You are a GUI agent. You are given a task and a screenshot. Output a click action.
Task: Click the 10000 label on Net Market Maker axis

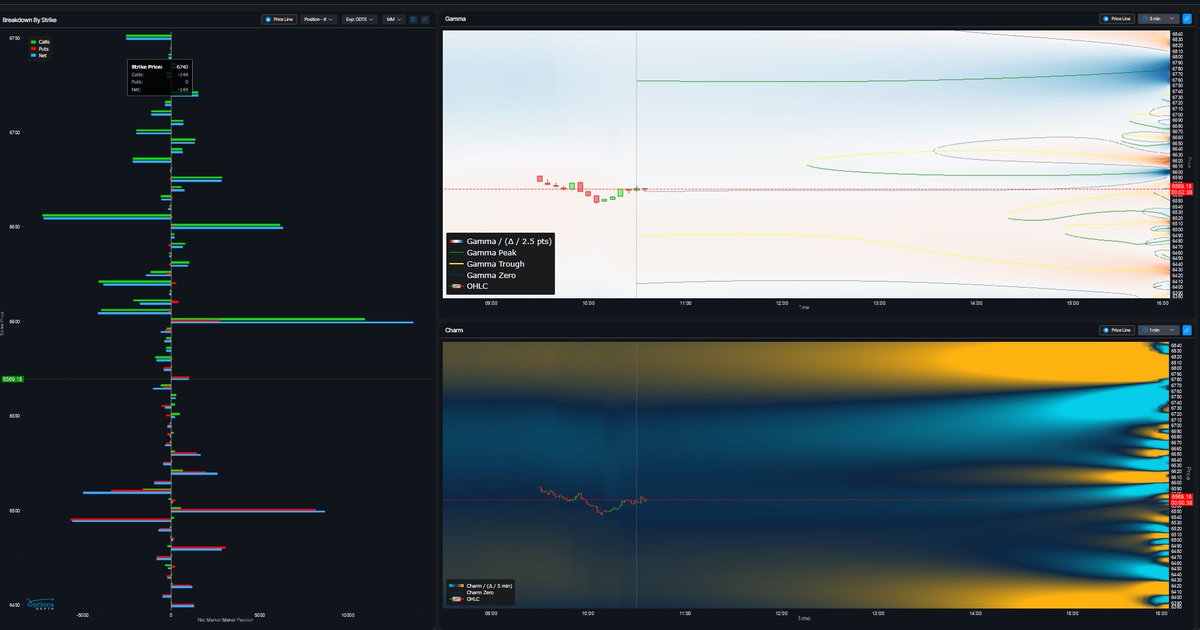pyautogui.click(x=348, y=616)
